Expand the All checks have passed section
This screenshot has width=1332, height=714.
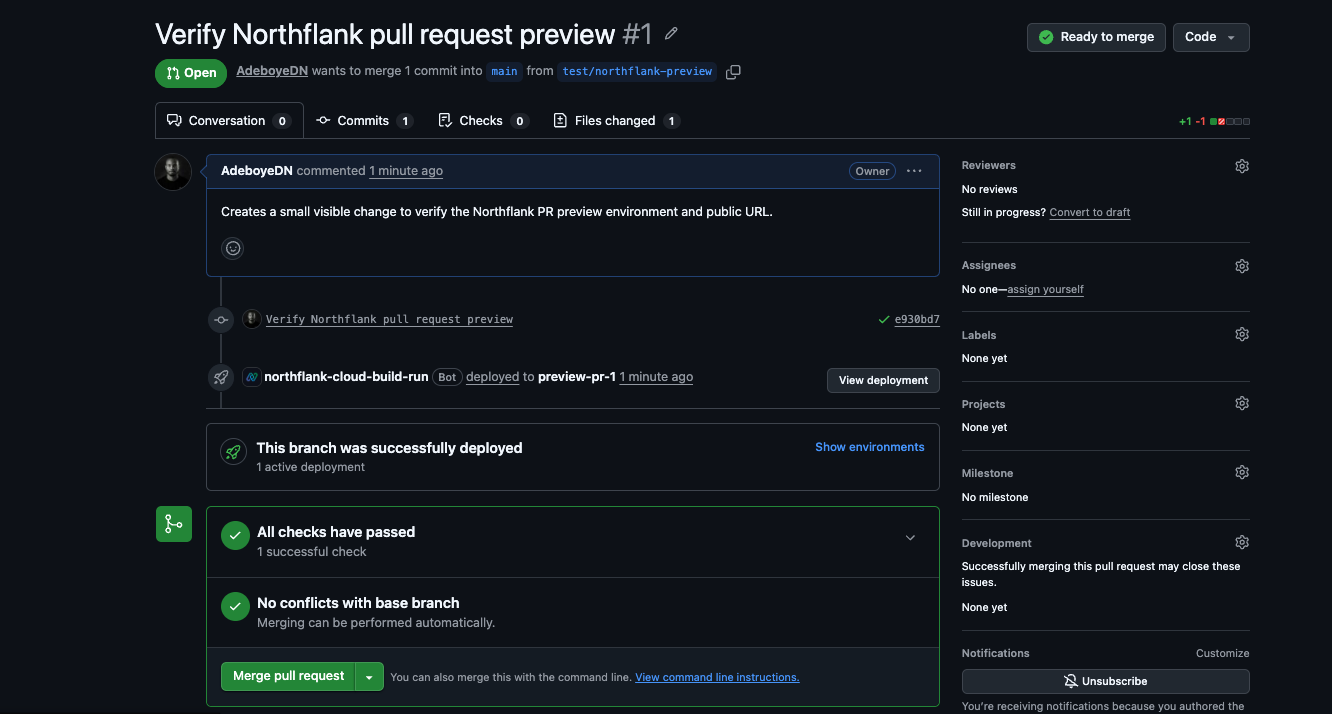pos(910,538)
